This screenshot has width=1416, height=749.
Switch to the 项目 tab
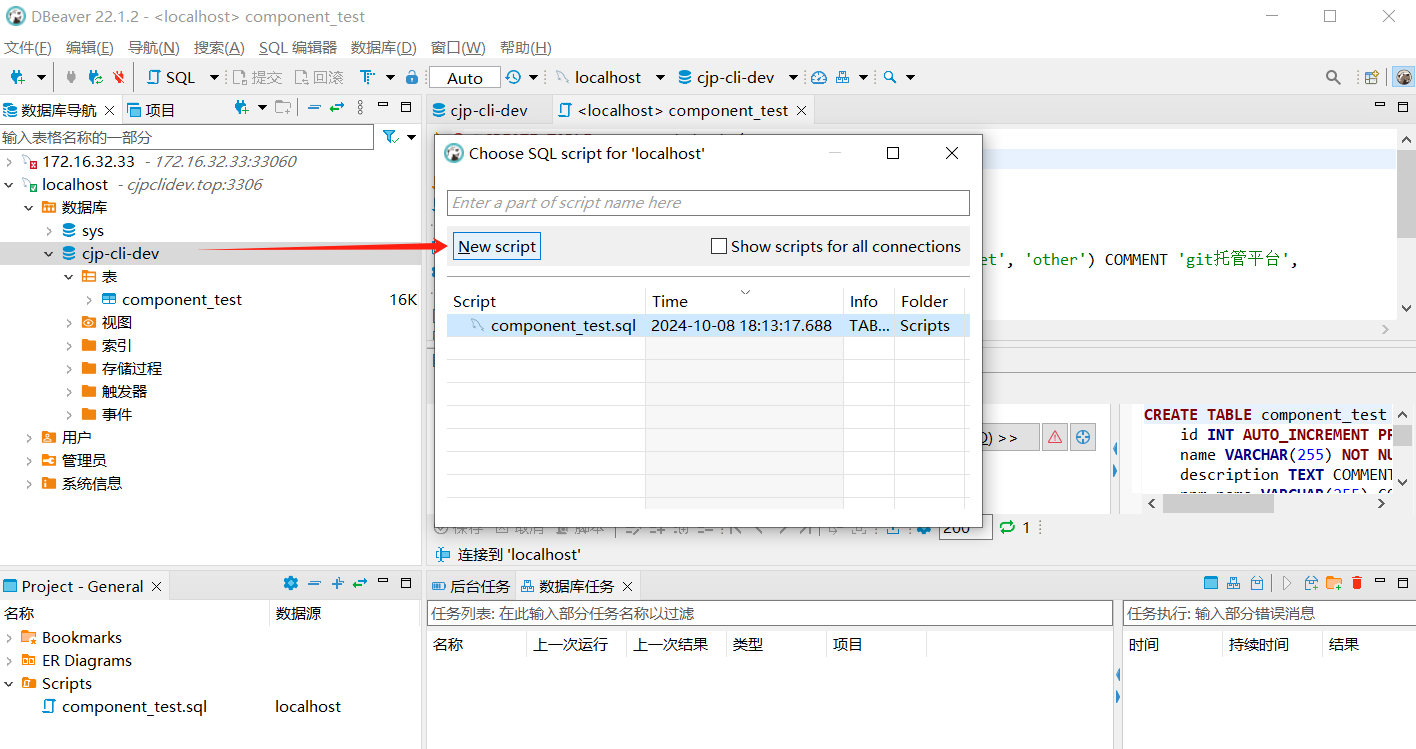pos(151,110)
